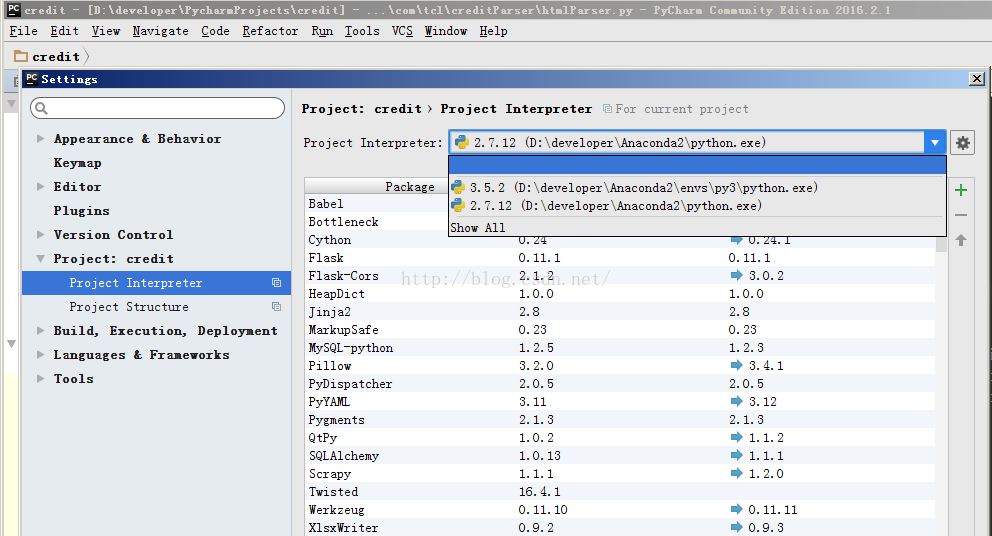
Task: Click the update arrow icon for Scrapy
Action: 736,473
